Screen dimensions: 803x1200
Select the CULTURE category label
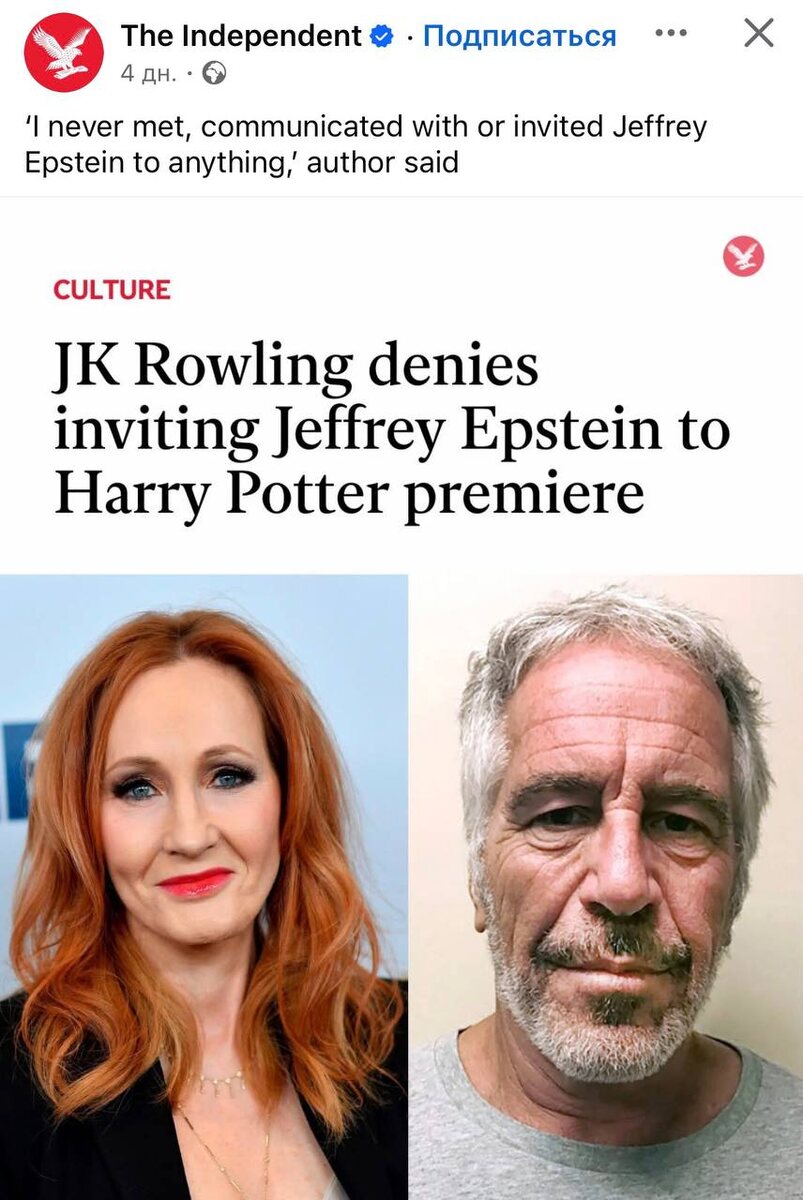point(112,290)
